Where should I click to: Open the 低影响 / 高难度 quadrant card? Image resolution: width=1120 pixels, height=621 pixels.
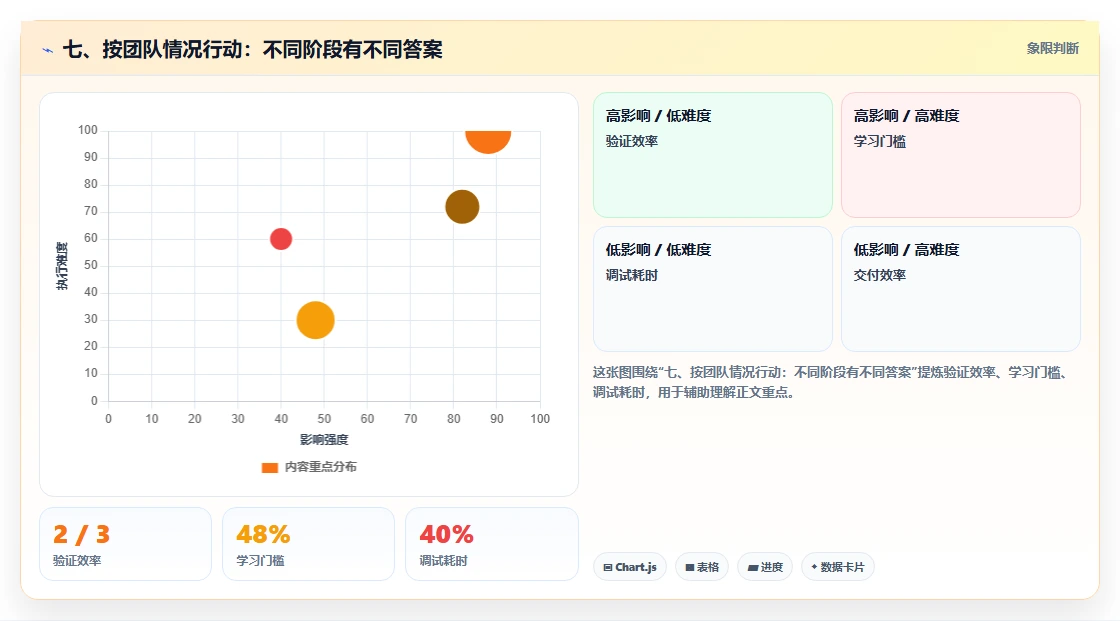[961, 289]
